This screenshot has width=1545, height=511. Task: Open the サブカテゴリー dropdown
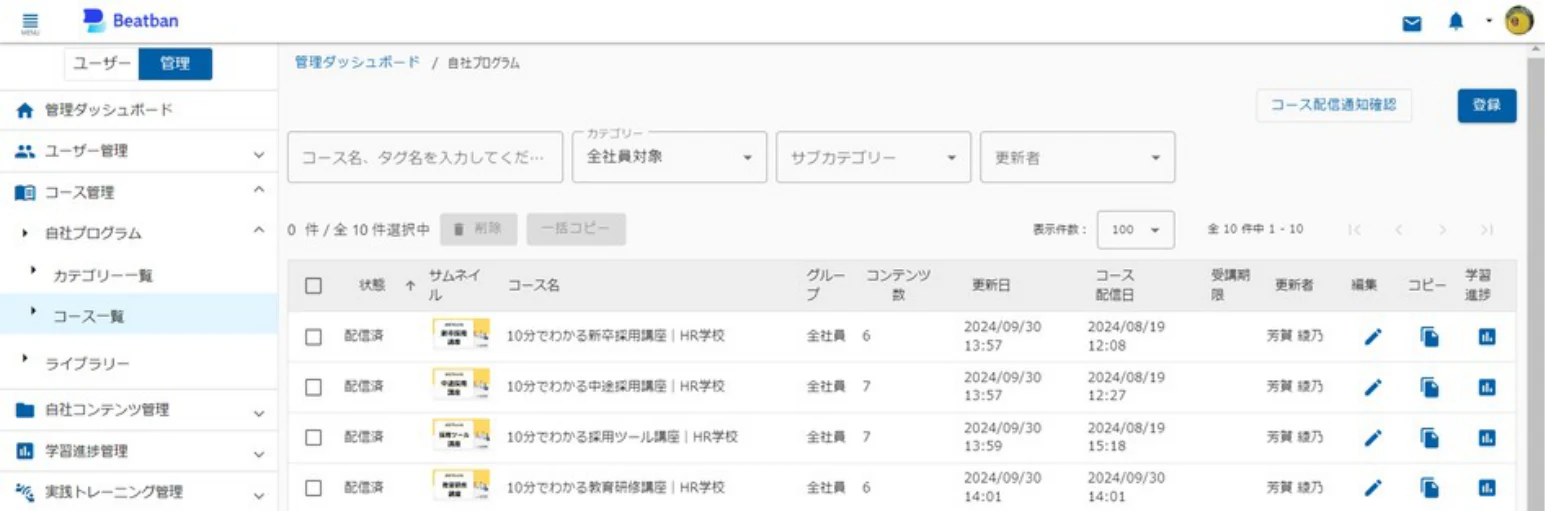click(873, 157)
